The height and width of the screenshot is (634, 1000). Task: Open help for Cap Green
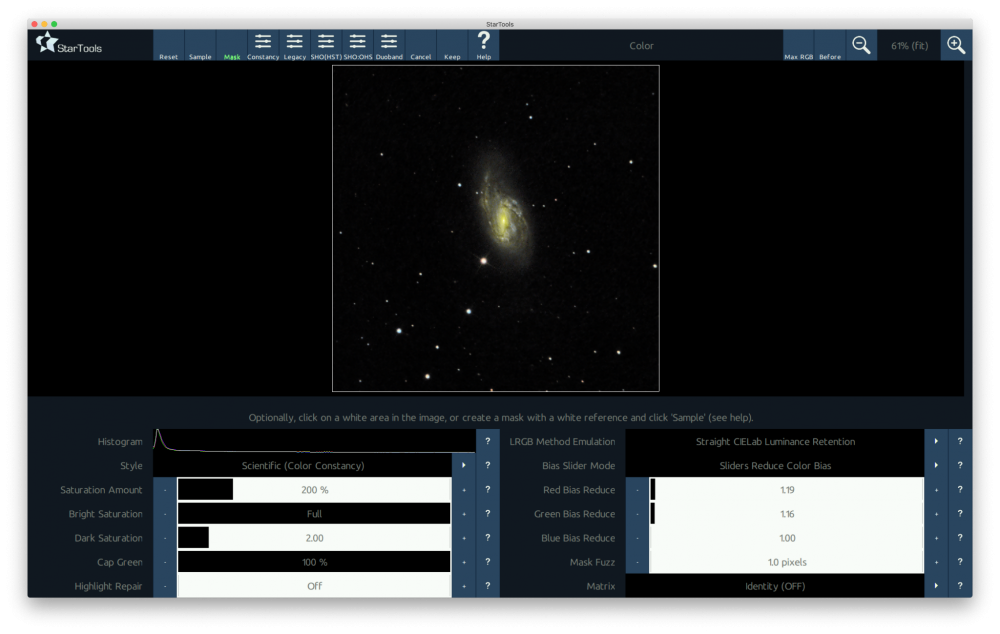(488, 563)
